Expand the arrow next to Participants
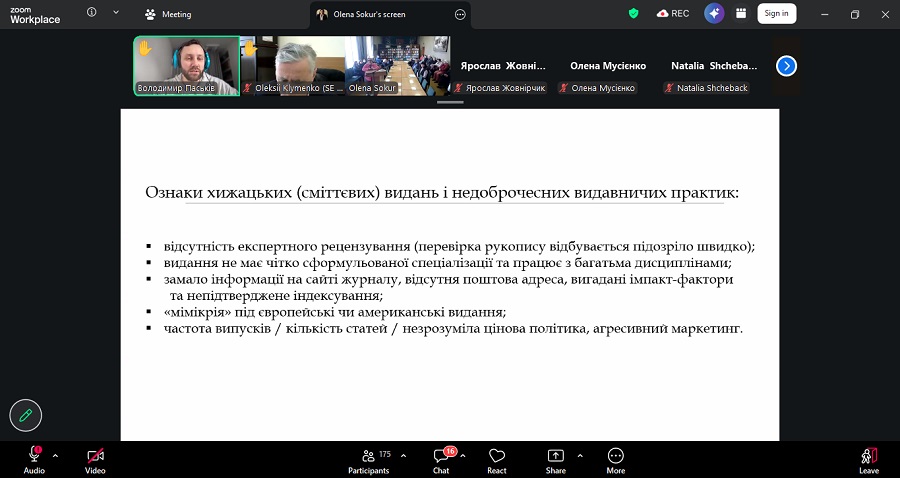This screenshot has height=478, width=900. pyautogui.click(x=403, y=455)
